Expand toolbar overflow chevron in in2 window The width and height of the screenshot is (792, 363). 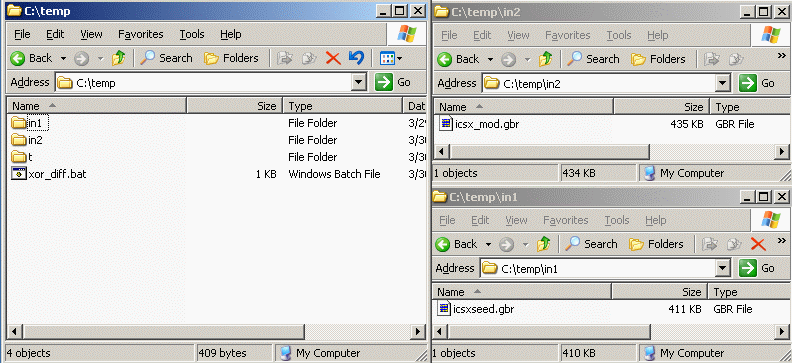coord(781,56)
